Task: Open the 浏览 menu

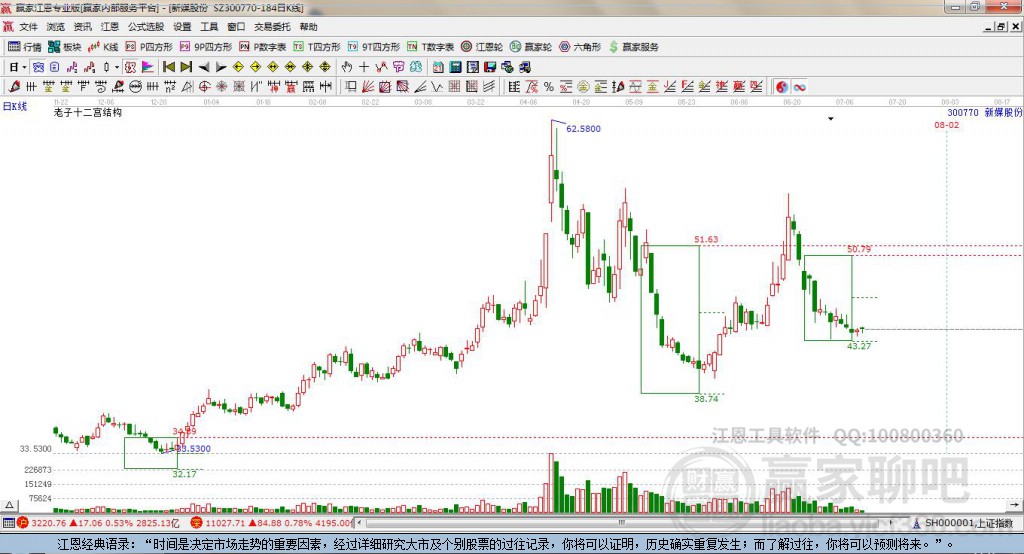Action: 56,27
